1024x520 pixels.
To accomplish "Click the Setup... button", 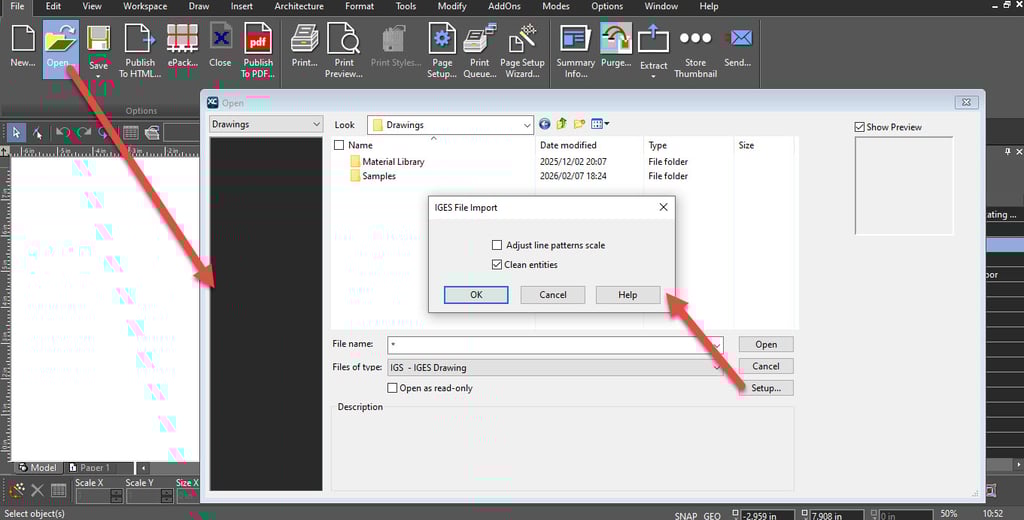I will coord(766,388).
